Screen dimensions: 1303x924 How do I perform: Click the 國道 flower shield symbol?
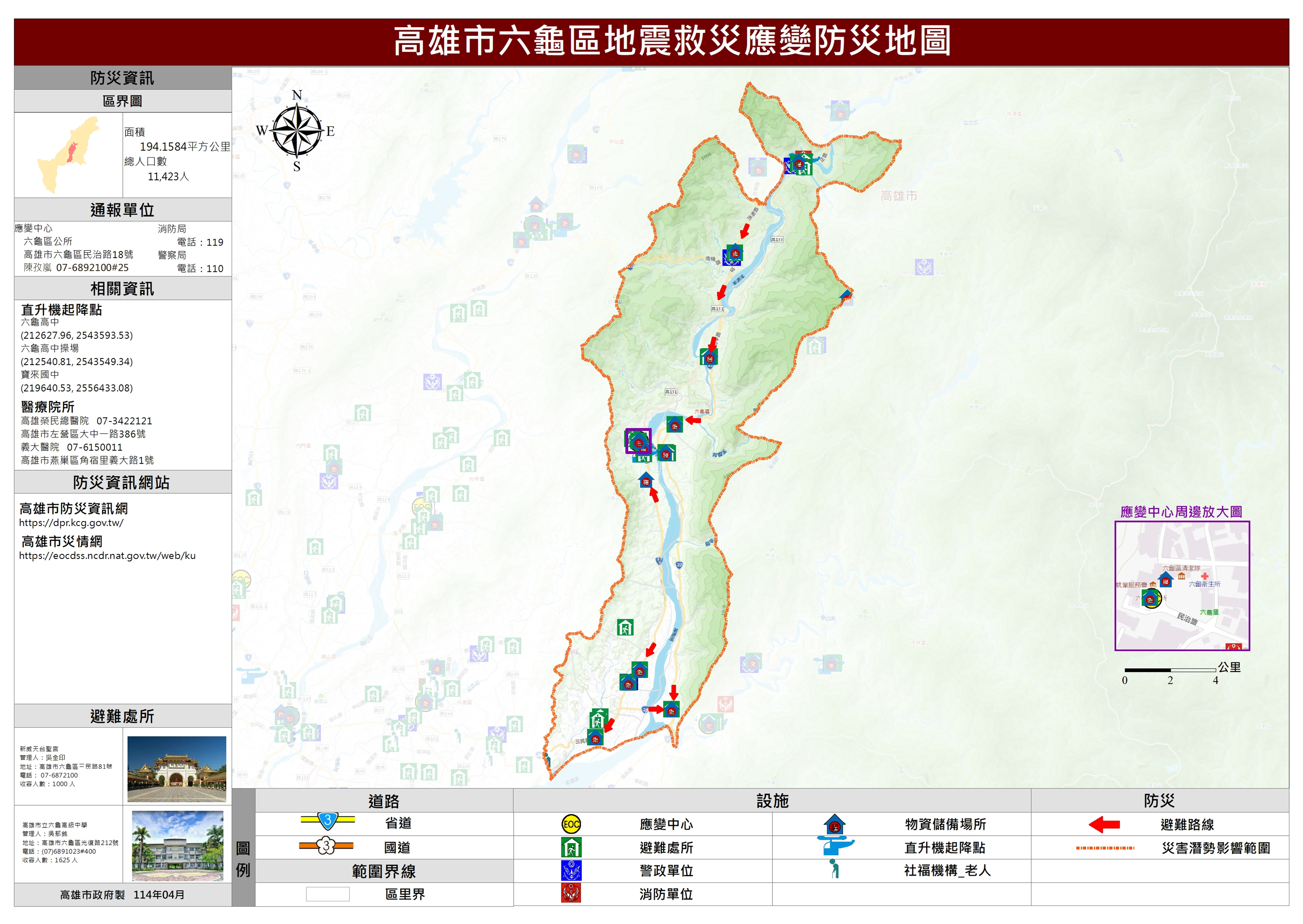click(326, 846)
